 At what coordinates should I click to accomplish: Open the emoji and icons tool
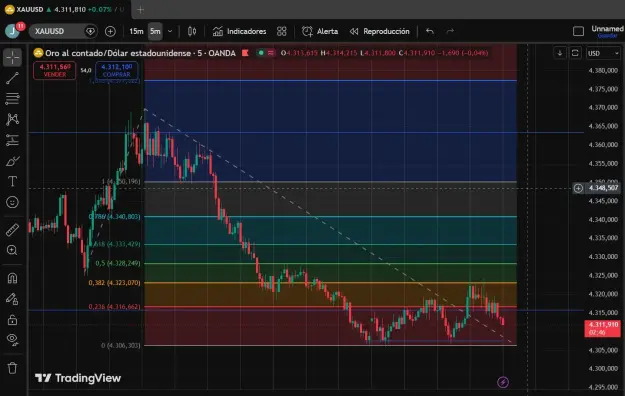12,202
